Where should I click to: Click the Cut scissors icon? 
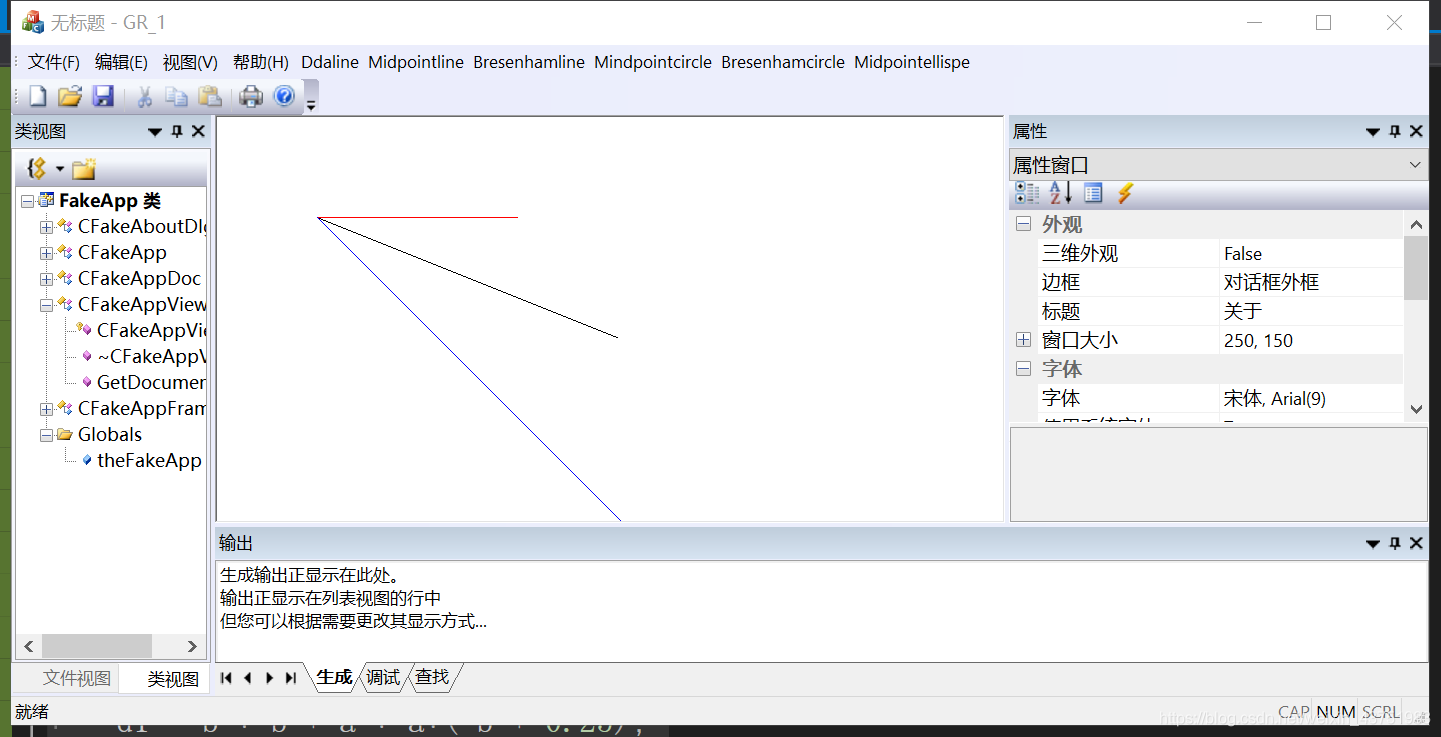click(x=144, y=96)
